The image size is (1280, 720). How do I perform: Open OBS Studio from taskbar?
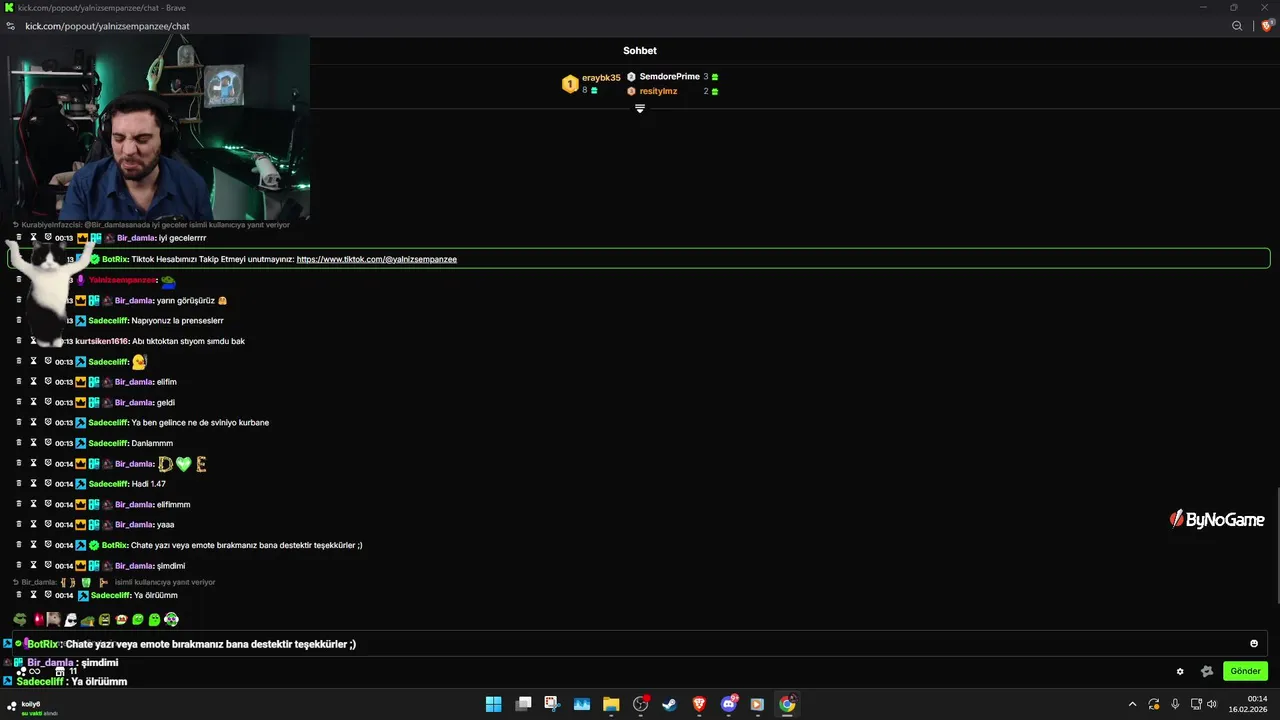640,704
